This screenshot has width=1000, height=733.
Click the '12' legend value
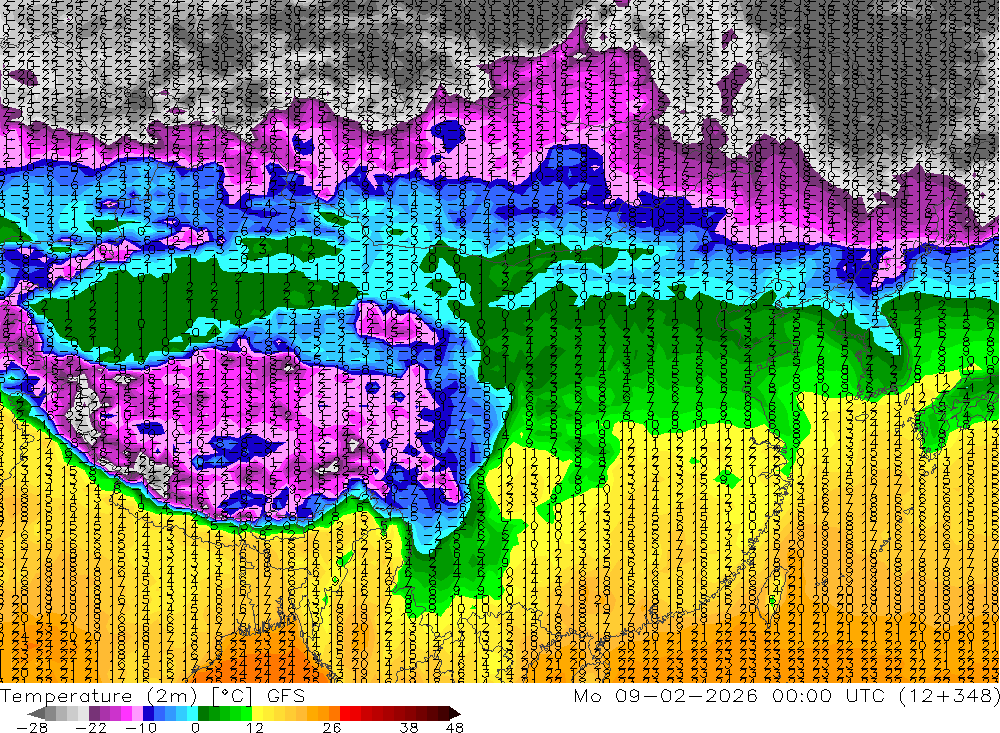click(254, 728)
